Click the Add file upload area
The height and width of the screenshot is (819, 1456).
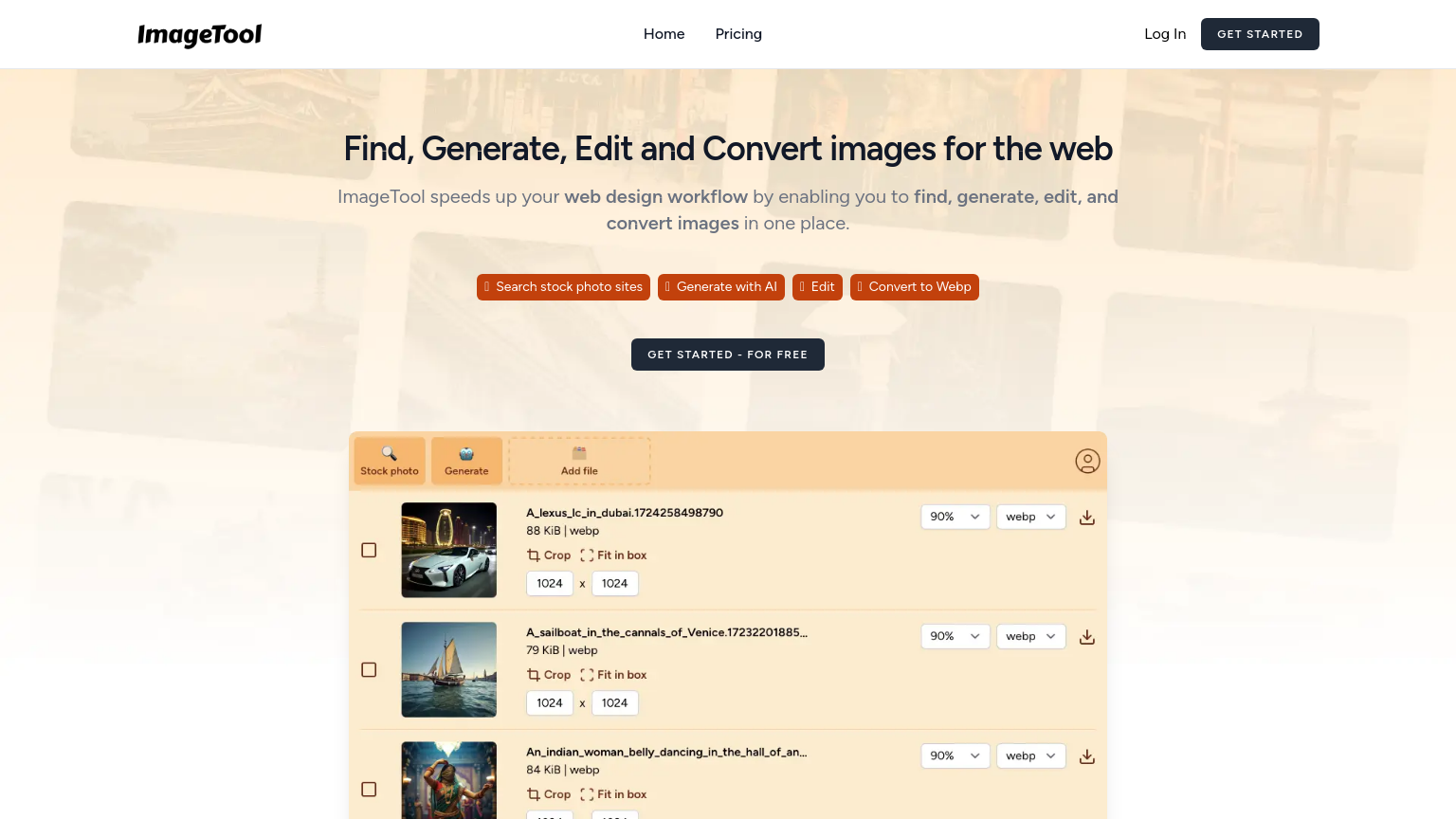pos(579,461)
